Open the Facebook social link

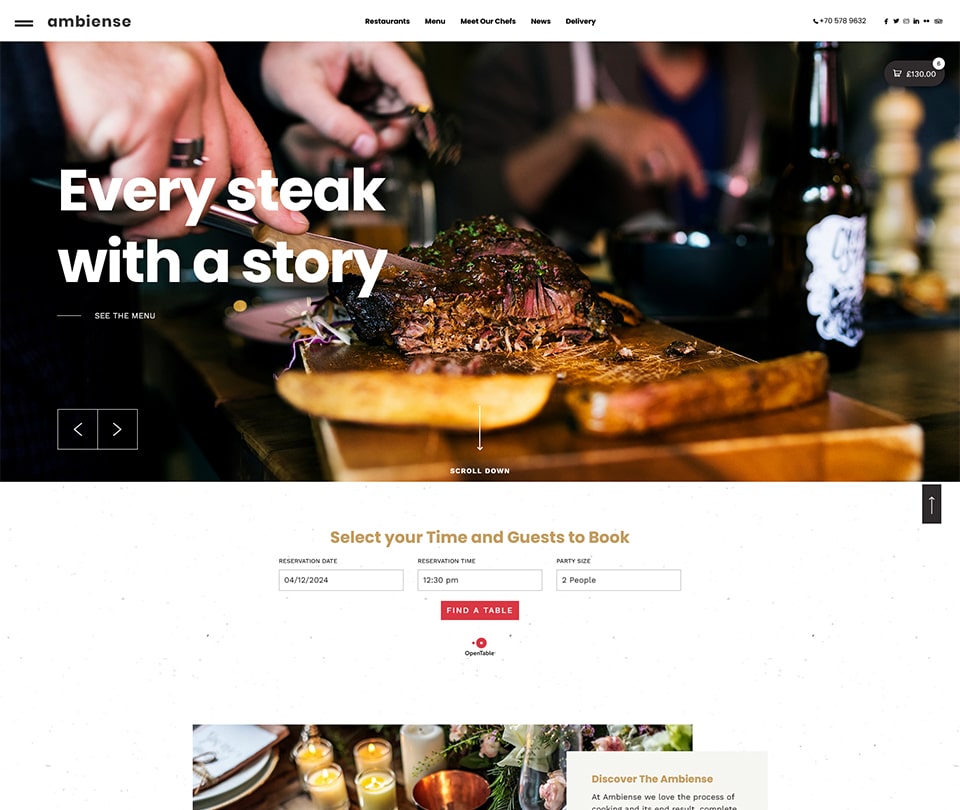pyautogui.click(x=886, y=21)
